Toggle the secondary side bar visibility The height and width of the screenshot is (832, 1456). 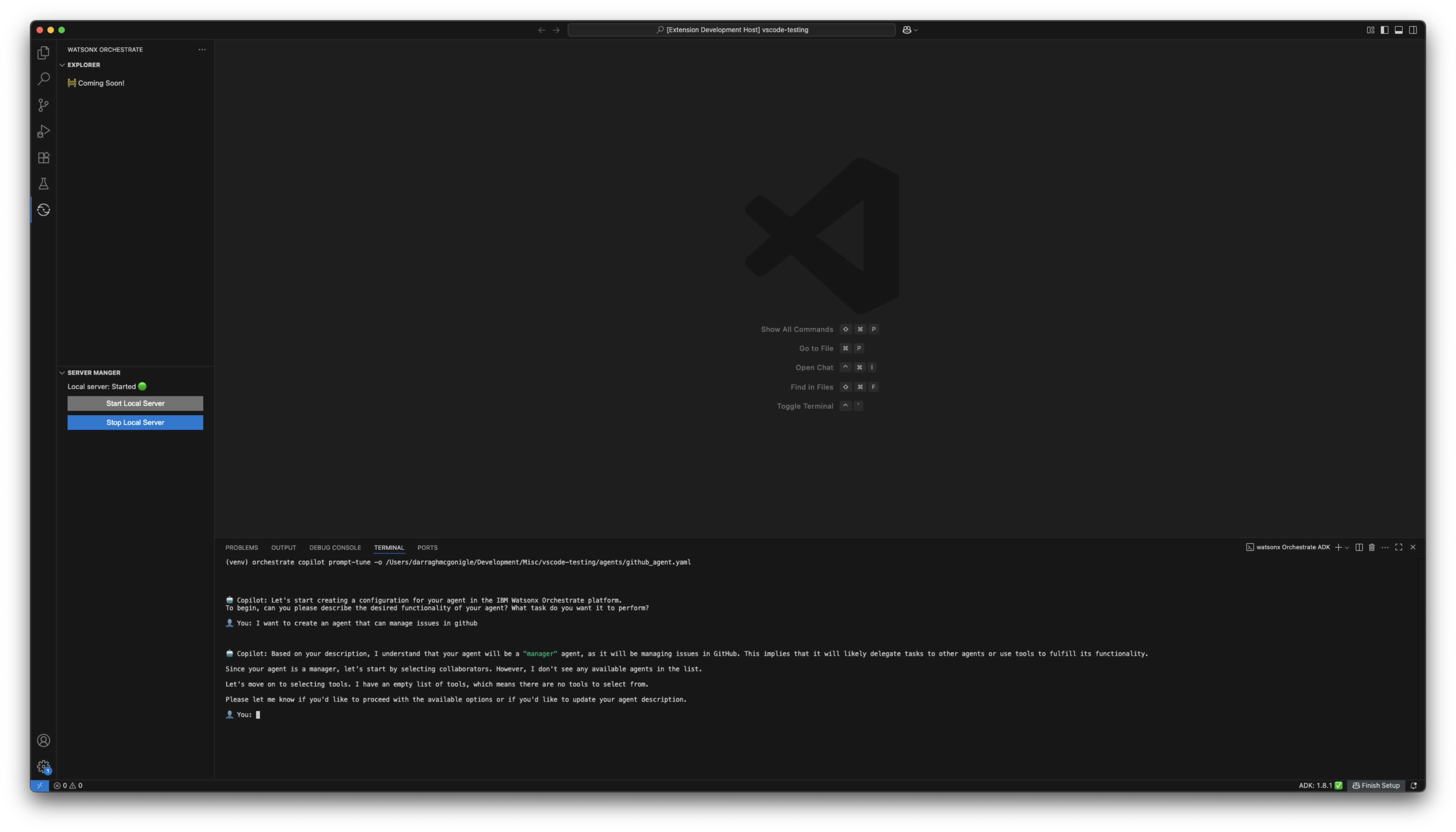[1413, 30]
